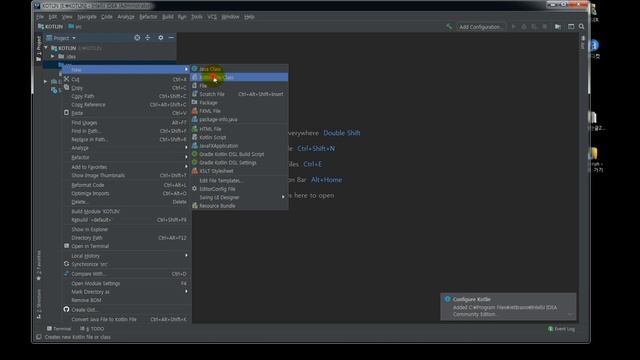Viewport: 640px width, 360px height.
Task: Create a new Java Class
Action: [240, 69]
